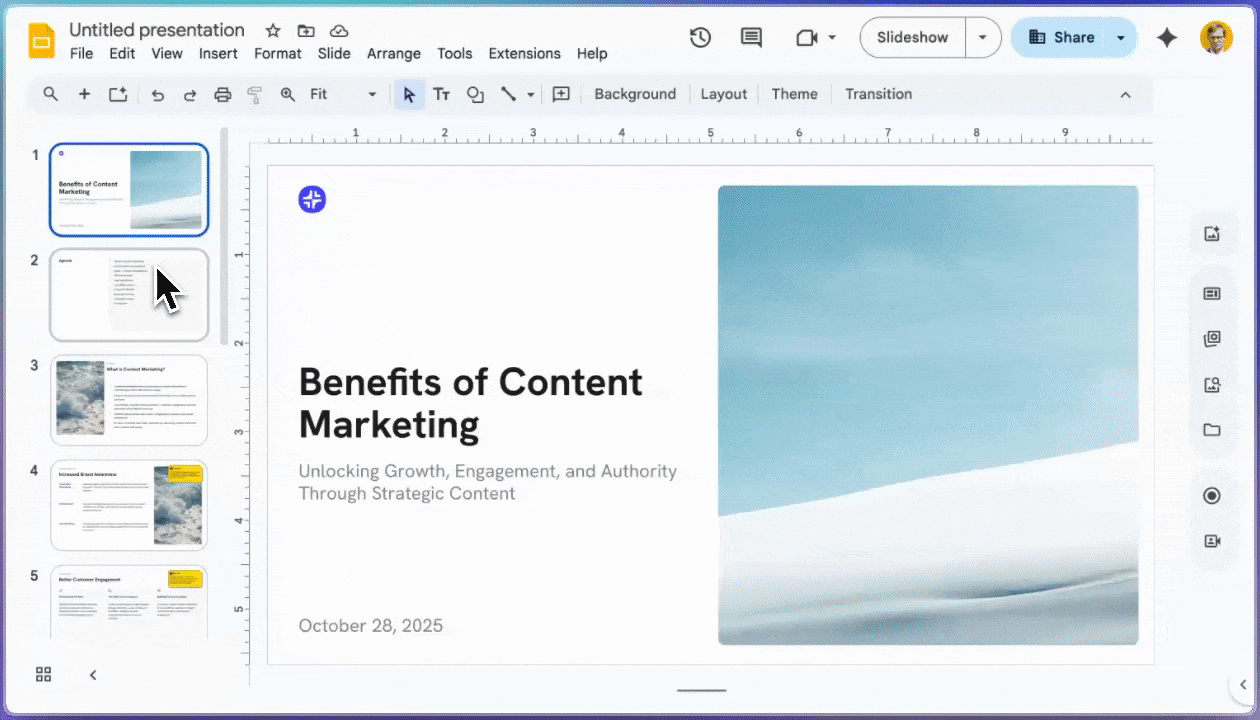Click the Paint format icon
1260x720 pixels.
[254, 94]
